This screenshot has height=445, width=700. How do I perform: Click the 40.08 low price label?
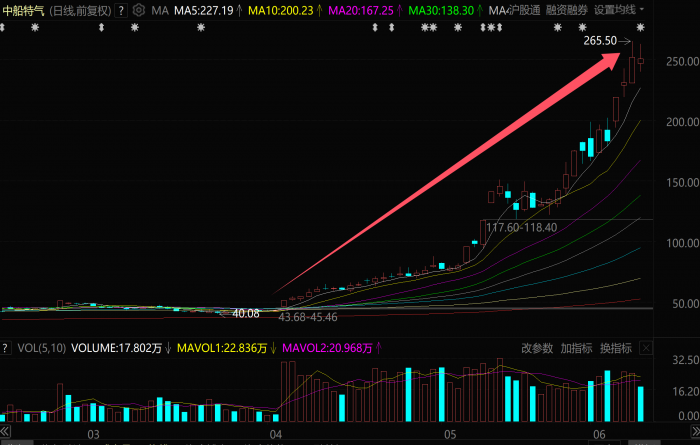(246, 313)
